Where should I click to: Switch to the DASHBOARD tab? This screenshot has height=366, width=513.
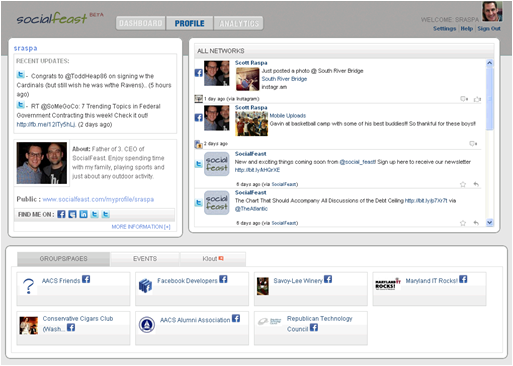(141, 23)
